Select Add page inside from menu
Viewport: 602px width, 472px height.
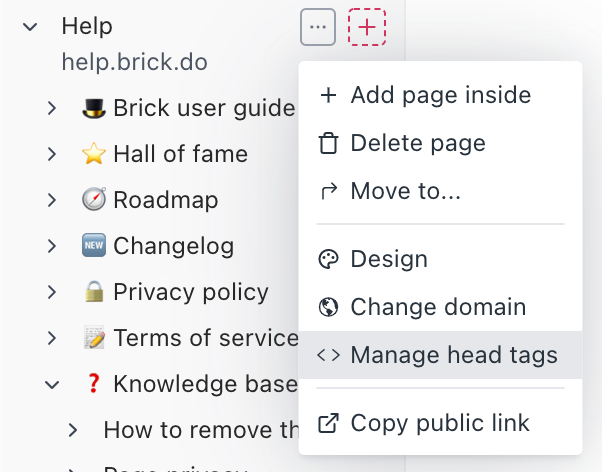[440, 95]
